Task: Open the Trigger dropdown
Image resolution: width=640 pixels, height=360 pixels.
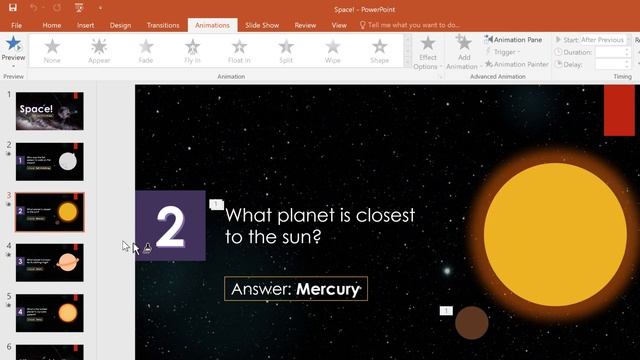Action: pyautogui.click(x=503, y=52)
